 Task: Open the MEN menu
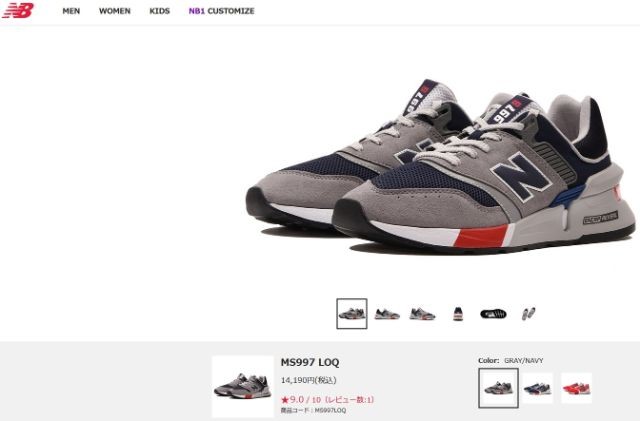pos(71,11)
